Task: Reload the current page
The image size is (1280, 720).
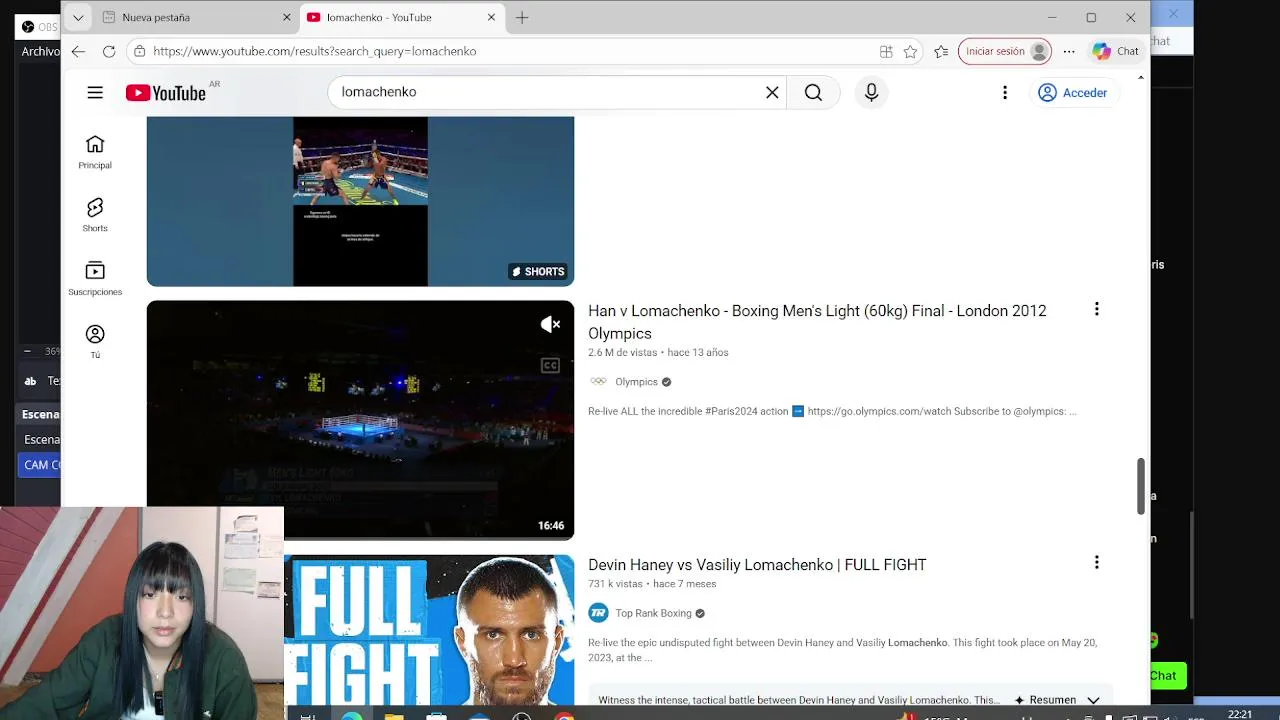Action: 109,51
